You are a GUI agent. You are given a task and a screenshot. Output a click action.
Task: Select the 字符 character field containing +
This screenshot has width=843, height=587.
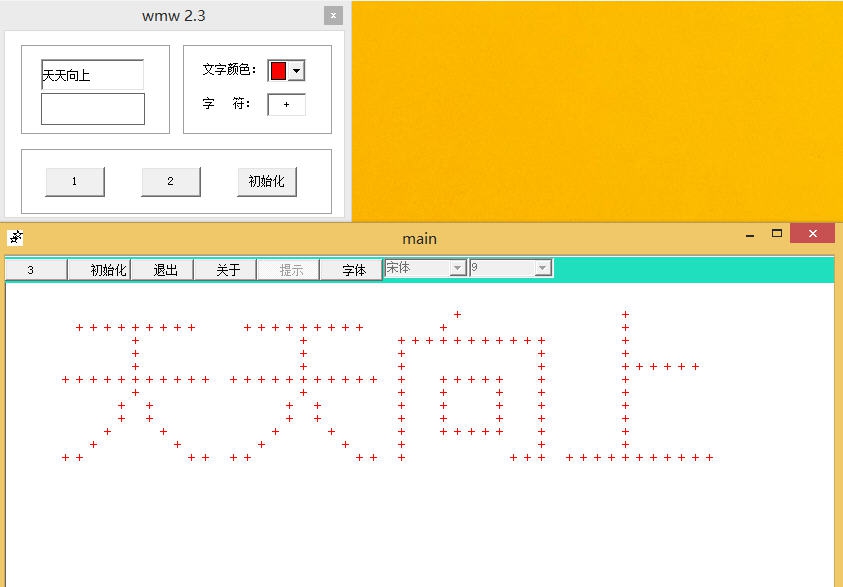[286, 103]
